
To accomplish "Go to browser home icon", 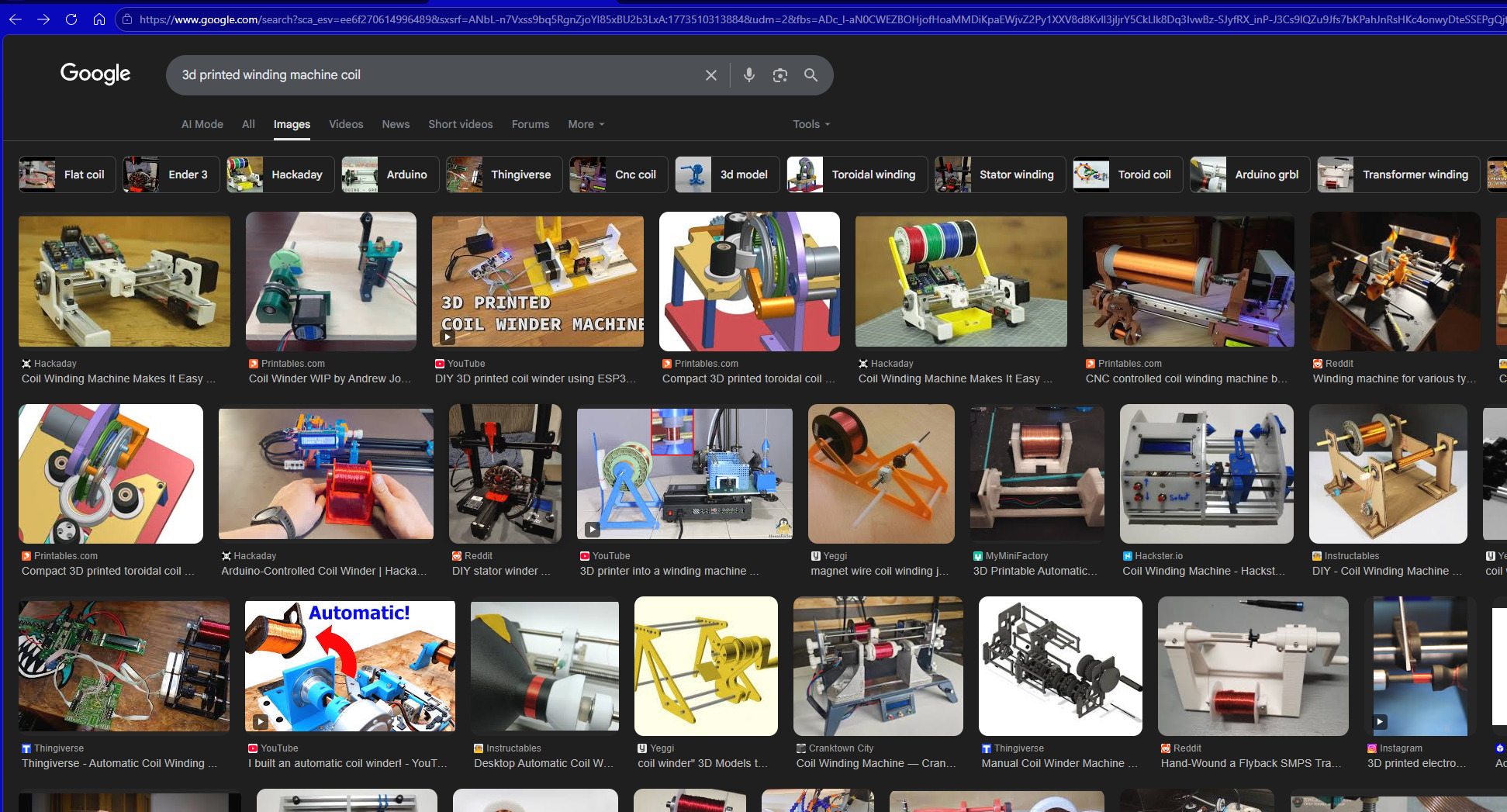I will [x=99, y=19].
